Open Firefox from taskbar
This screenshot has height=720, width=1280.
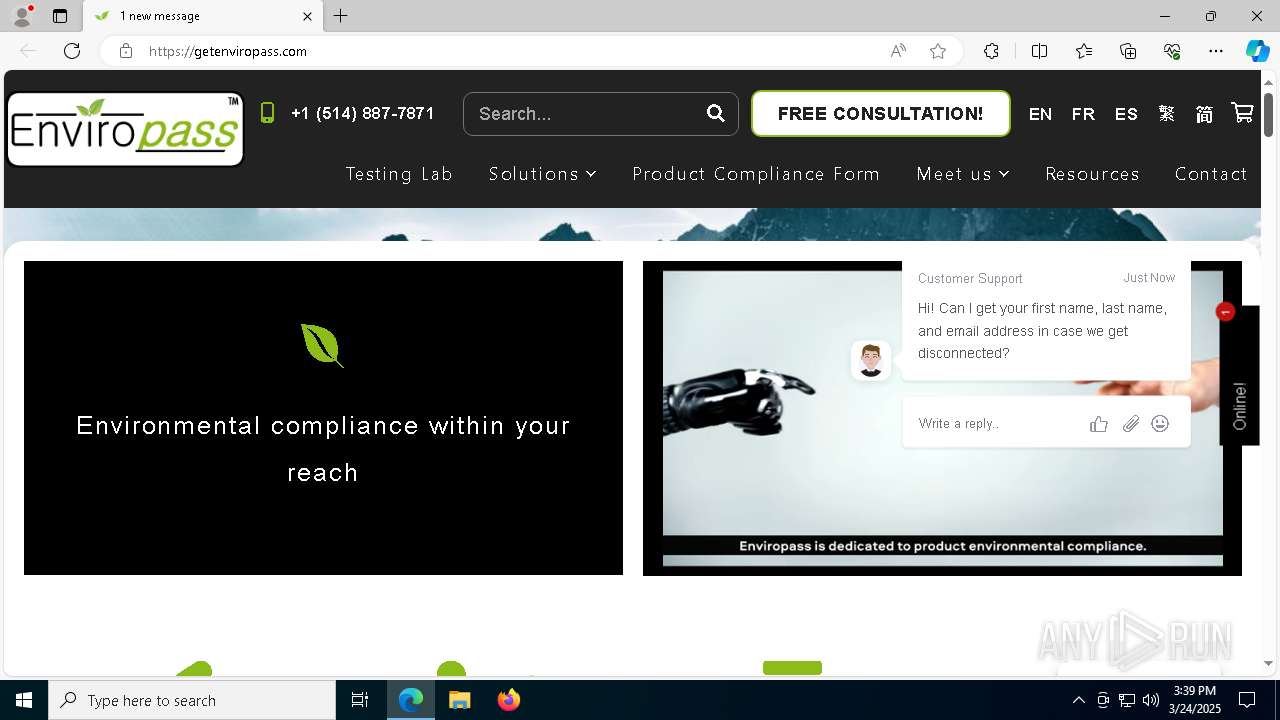(x=509, y=700)
